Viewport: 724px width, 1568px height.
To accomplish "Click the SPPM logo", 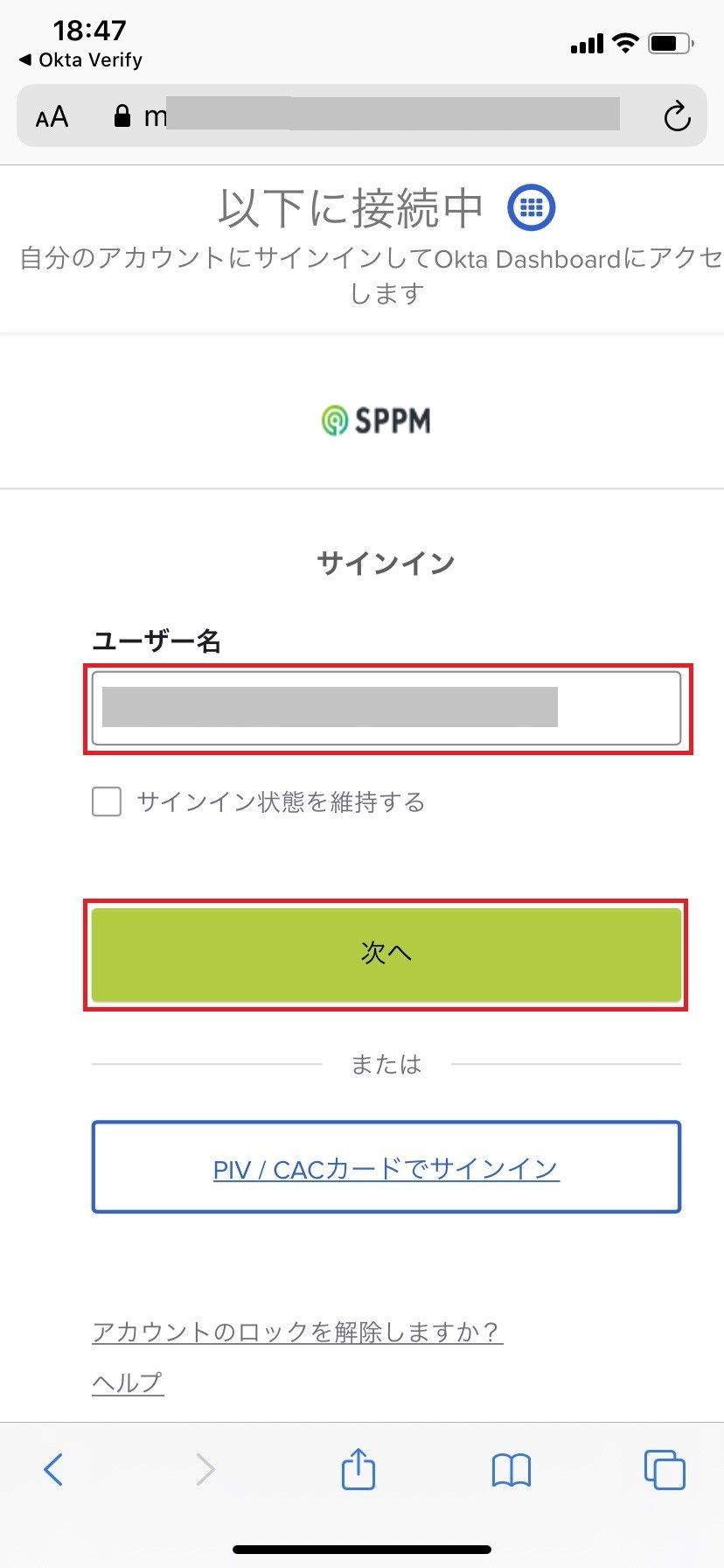I will click(x=376, y=421).
